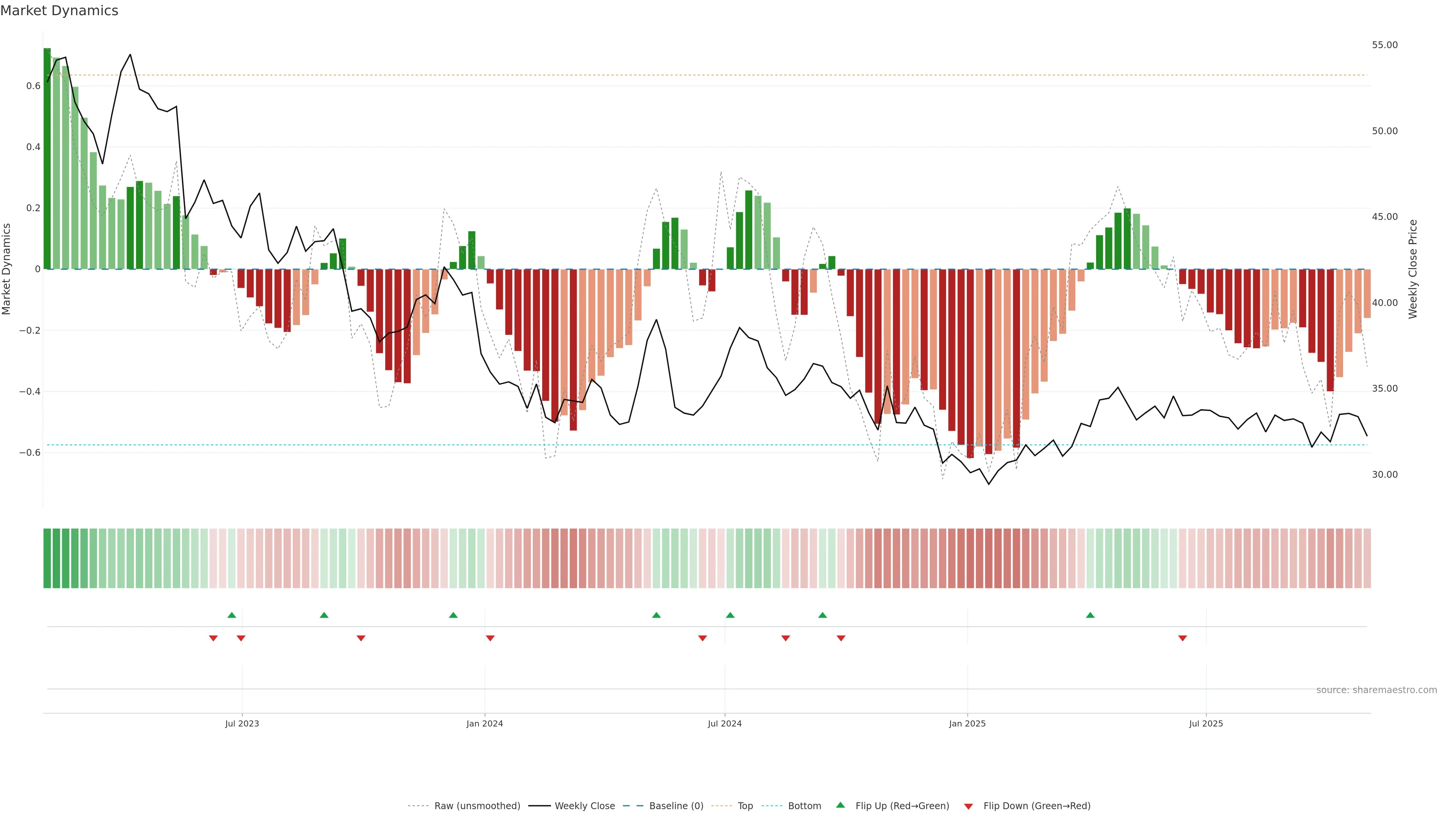This screenshot has height=819, width=1456.
Task: Toggle the Weekly Close legend entry
Action: 584,806
